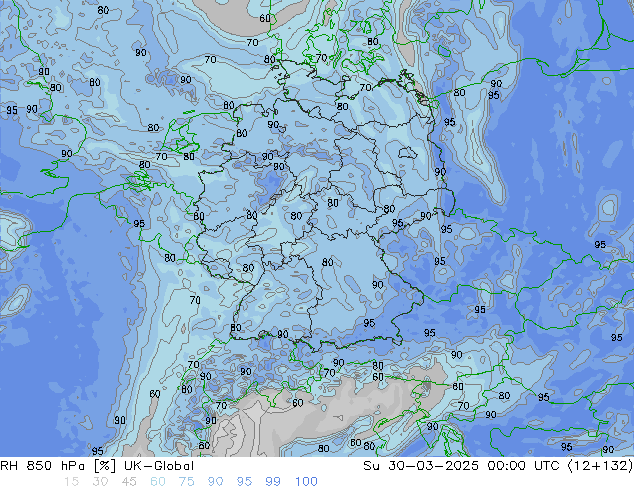Click the legend value 30
Viewport: 634px width, 490px height.
[x=100, y=482]
